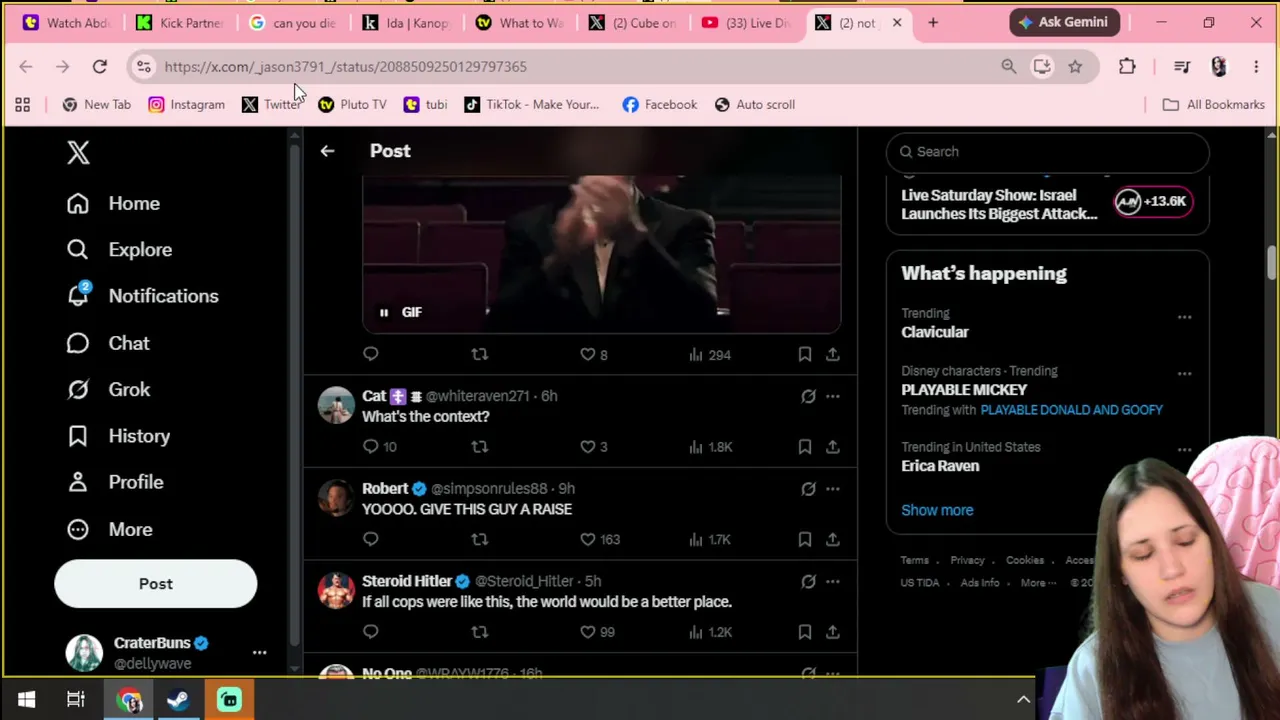The image size is (1280, 720).
Task: Open Home in the X sidebar
Action: point(113,204)
